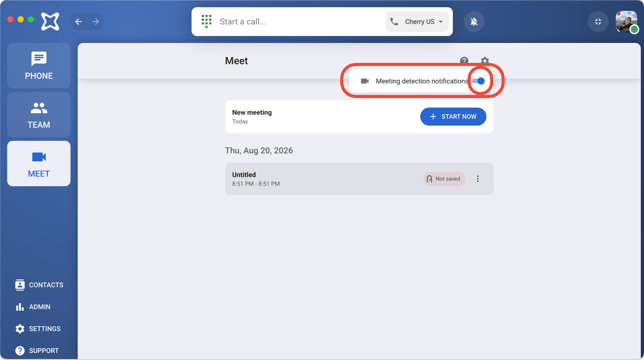Switch to the Meet tab
The height and width of the screenshot is (360, 644).
click(x=39, y=163)
